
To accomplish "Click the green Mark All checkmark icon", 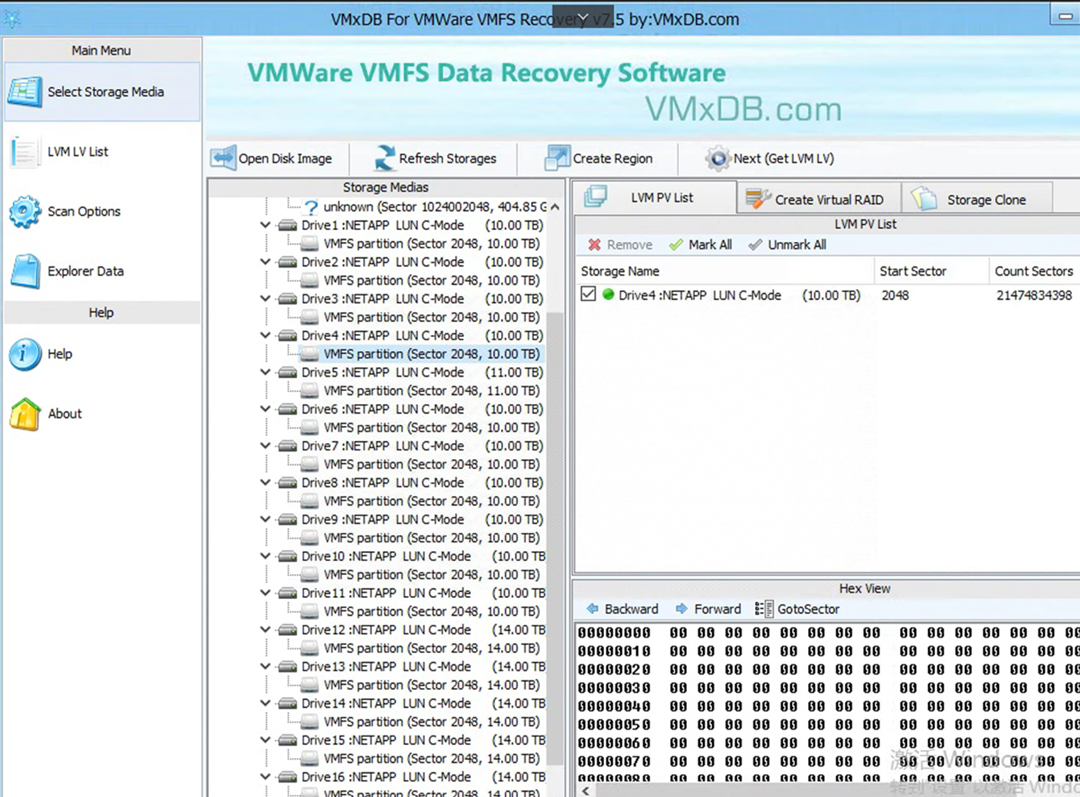I will pos(676,245).
